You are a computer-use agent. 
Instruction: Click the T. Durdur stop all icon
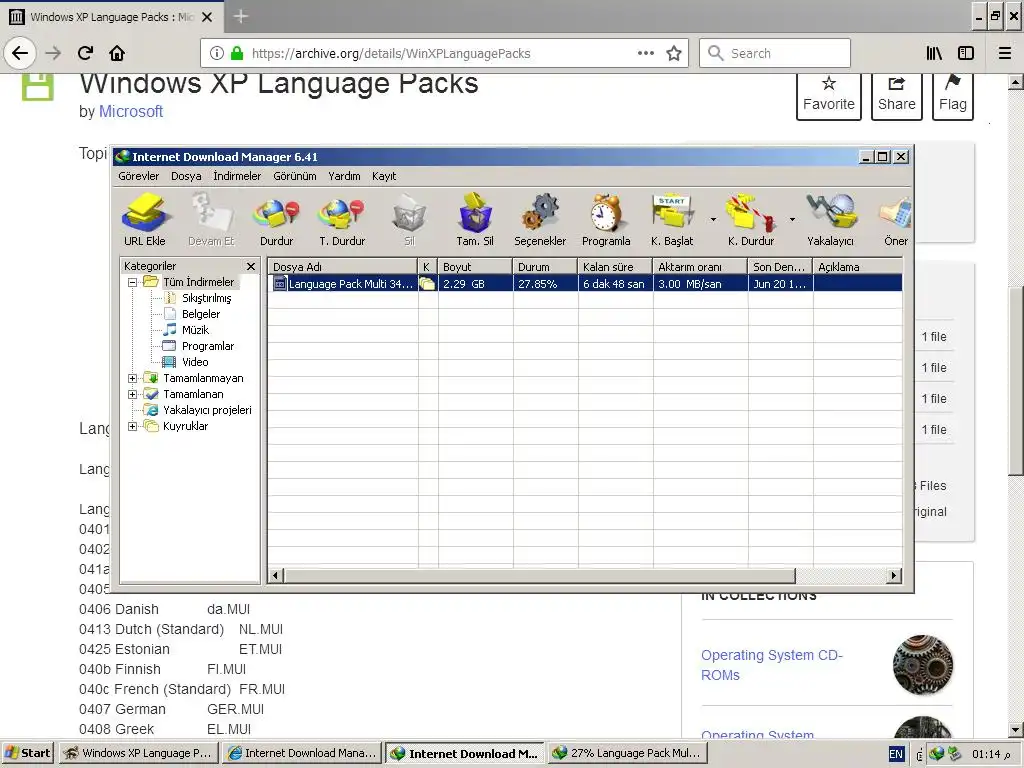coord(342,220)
